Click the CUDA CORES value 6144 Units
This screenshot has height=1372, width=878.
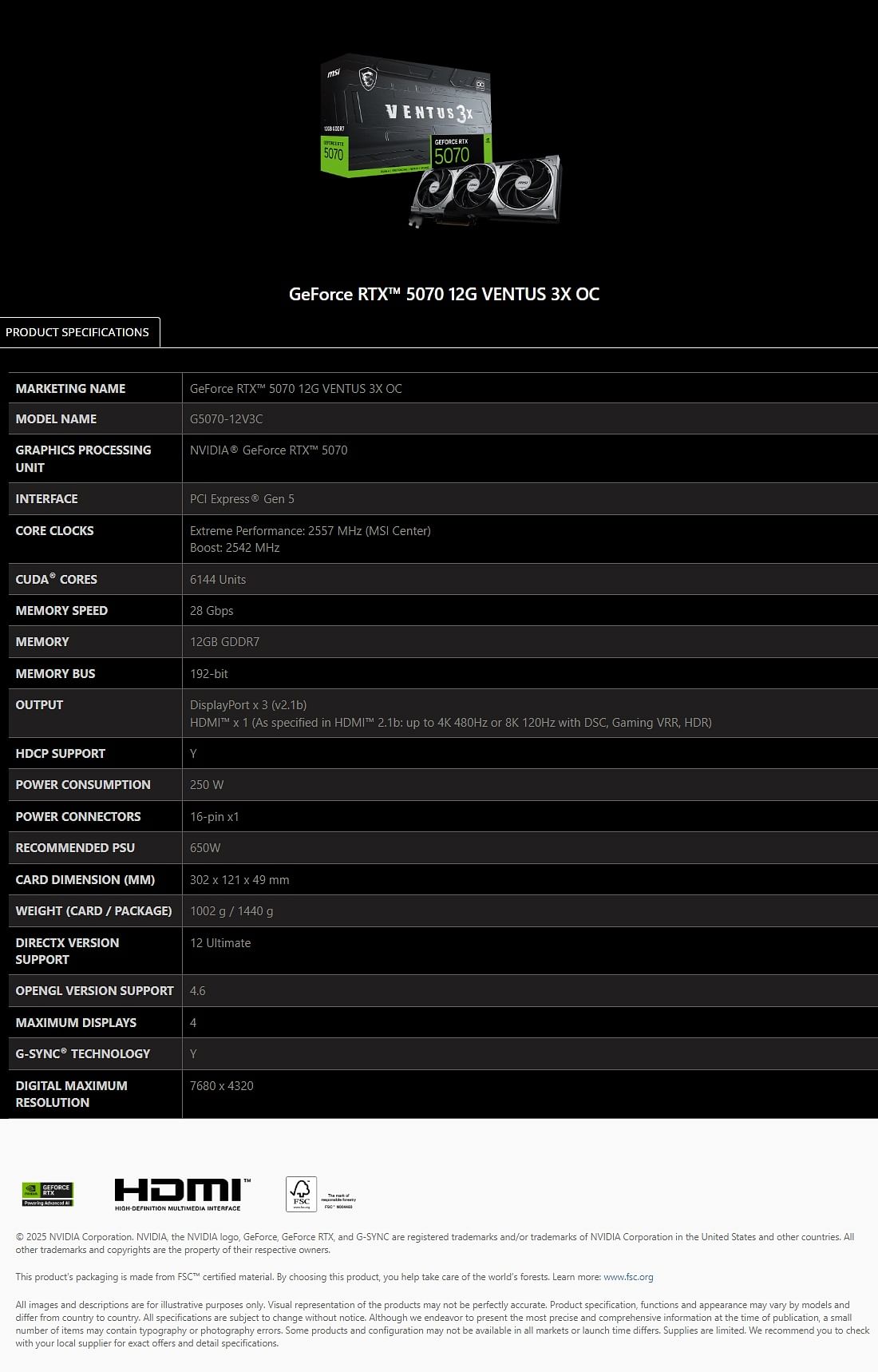(x=218, y=580)
